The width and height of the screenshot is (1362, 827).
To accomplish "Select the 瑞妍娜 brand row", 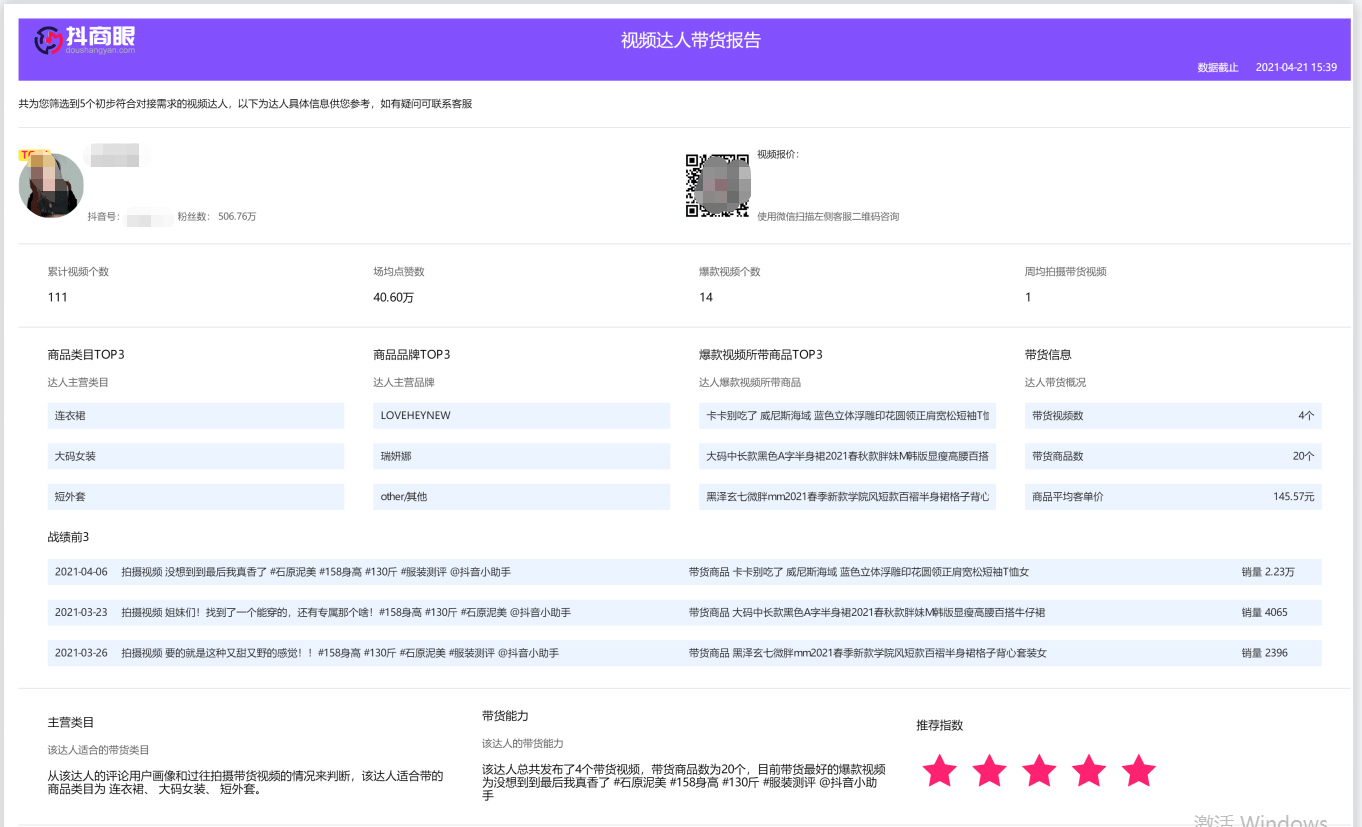I will pos(521,456).
